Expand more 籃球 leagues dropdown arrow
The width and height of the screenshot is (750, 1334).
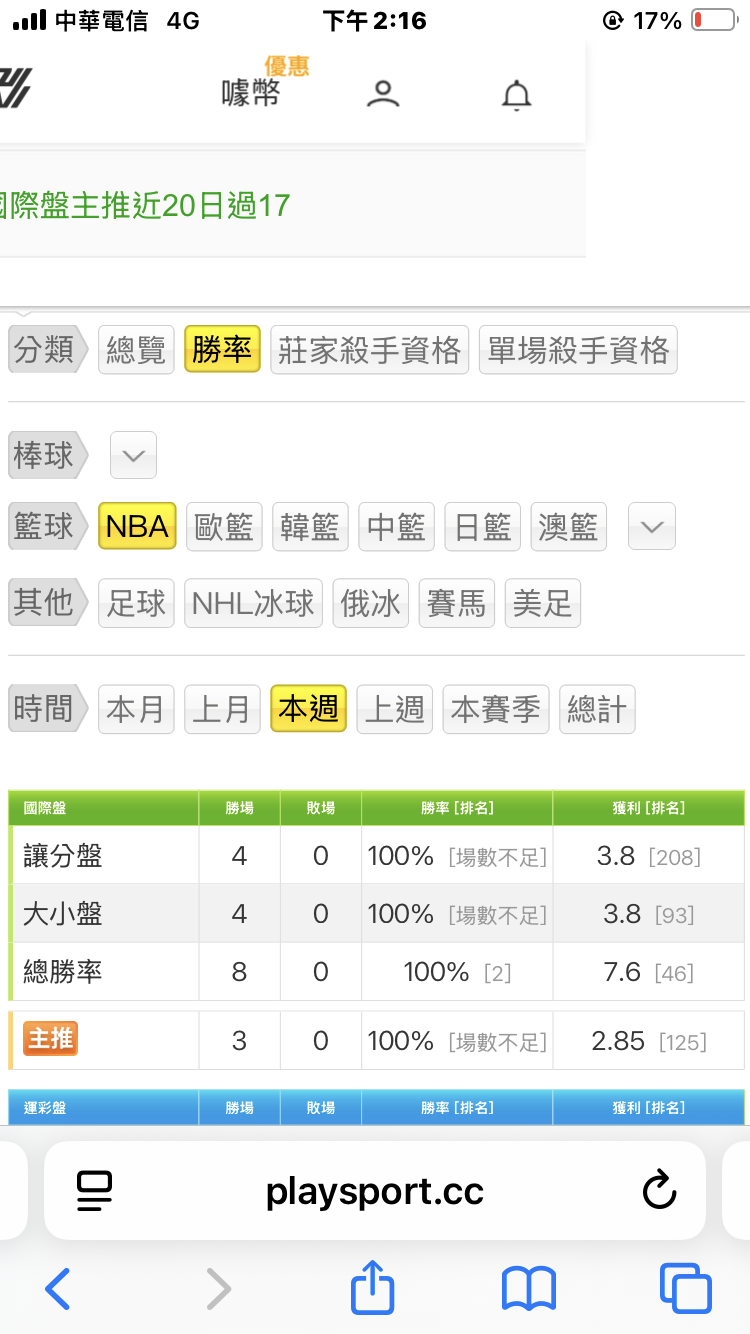(x=652, y=526)
